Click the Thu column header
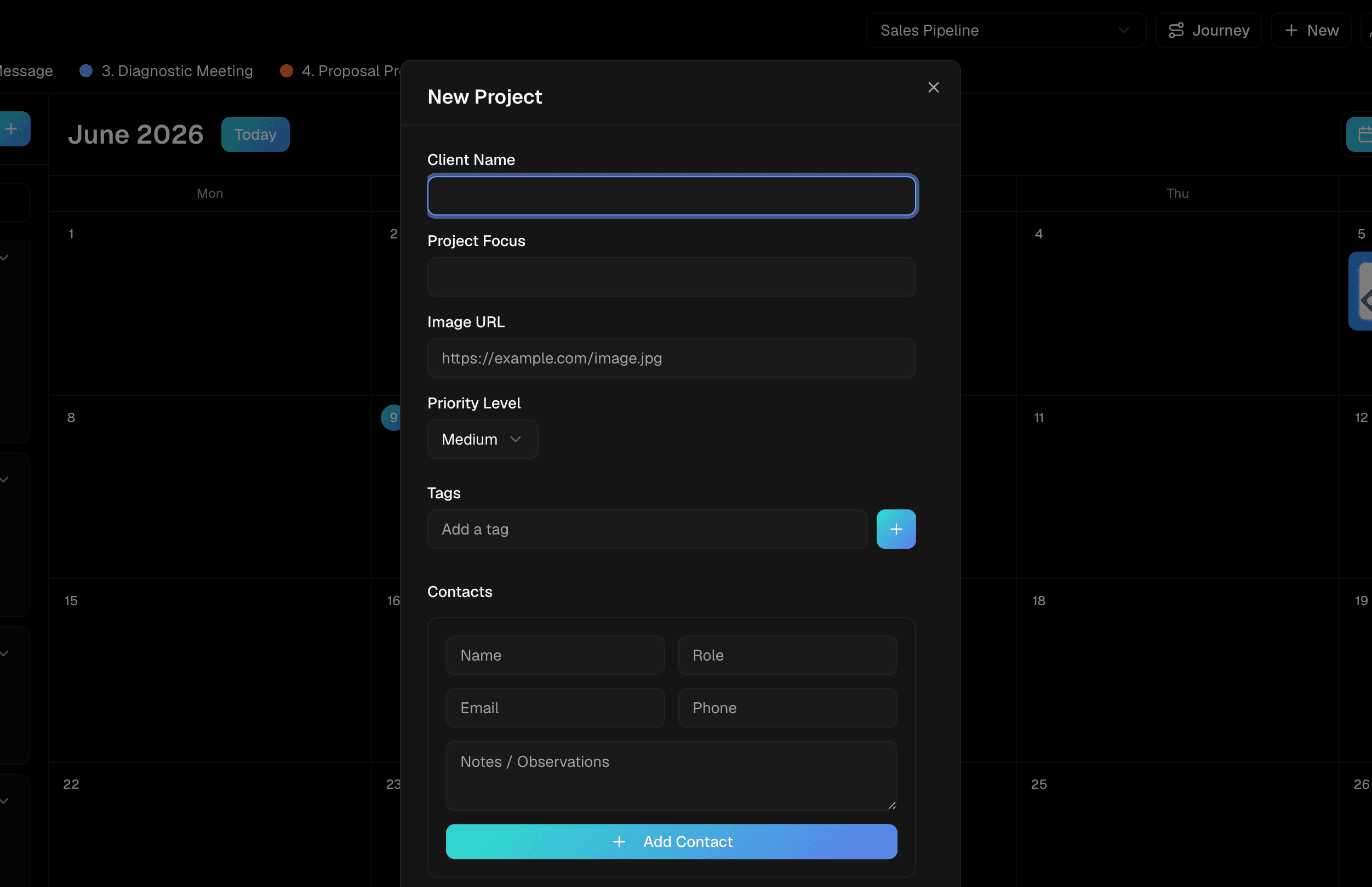 [x=1177, y=194]
